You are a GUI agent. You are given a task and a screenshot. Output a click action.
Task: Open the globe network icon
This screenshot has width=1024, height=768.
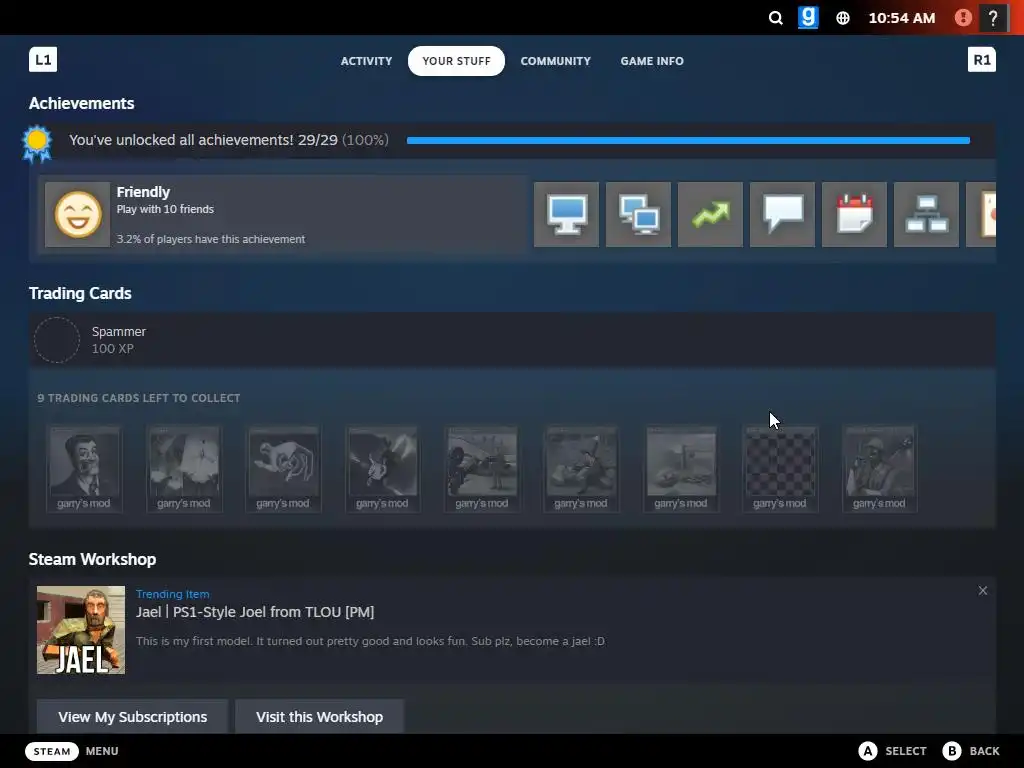coord(842,18)
